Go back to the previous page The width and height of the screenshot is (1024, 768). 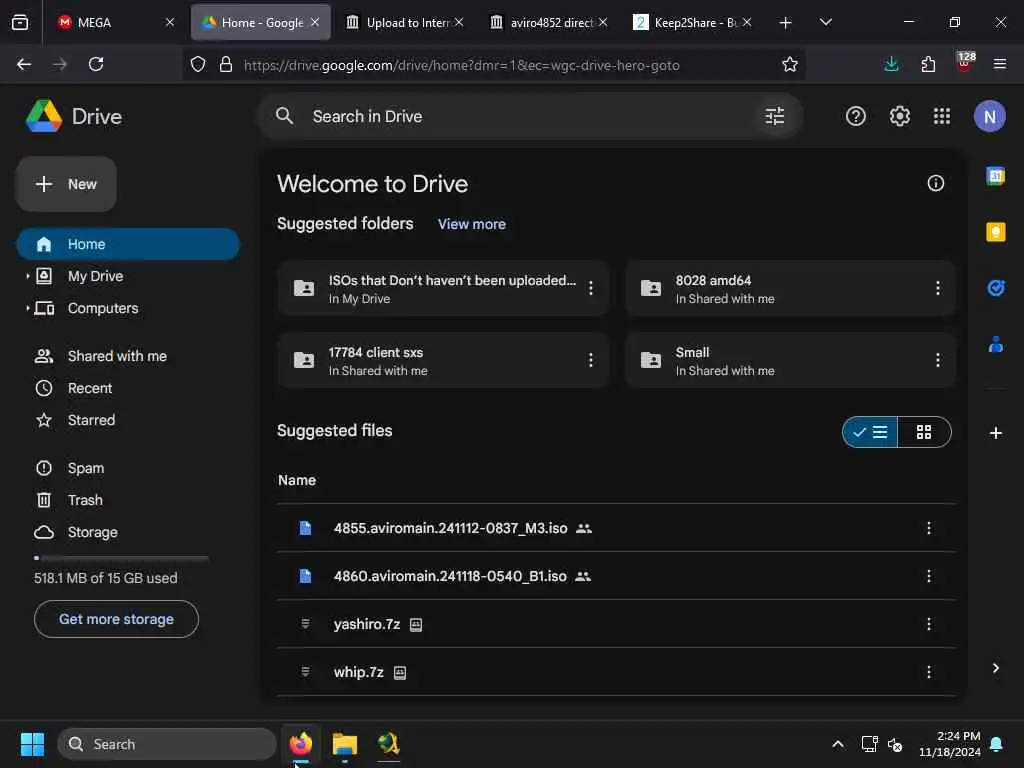coord(24,64)
